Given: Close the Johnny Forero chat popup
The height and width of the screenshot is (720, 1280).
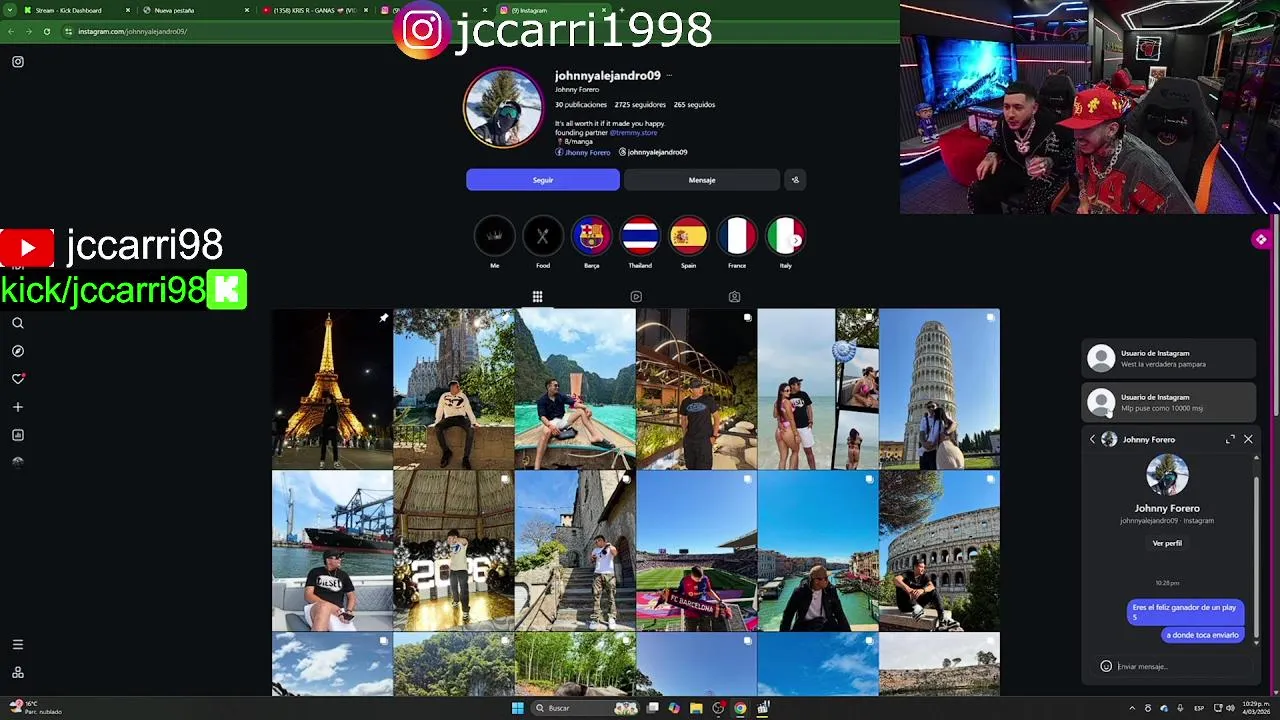Looking at the screenshot, I should (1248, 439).
